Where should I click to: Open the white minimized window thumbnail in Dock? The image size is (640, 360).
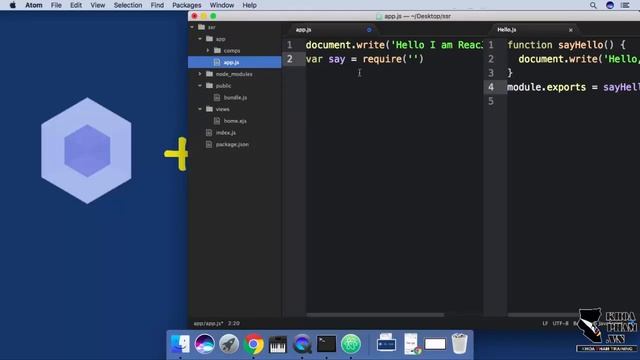tap(435, 344)
